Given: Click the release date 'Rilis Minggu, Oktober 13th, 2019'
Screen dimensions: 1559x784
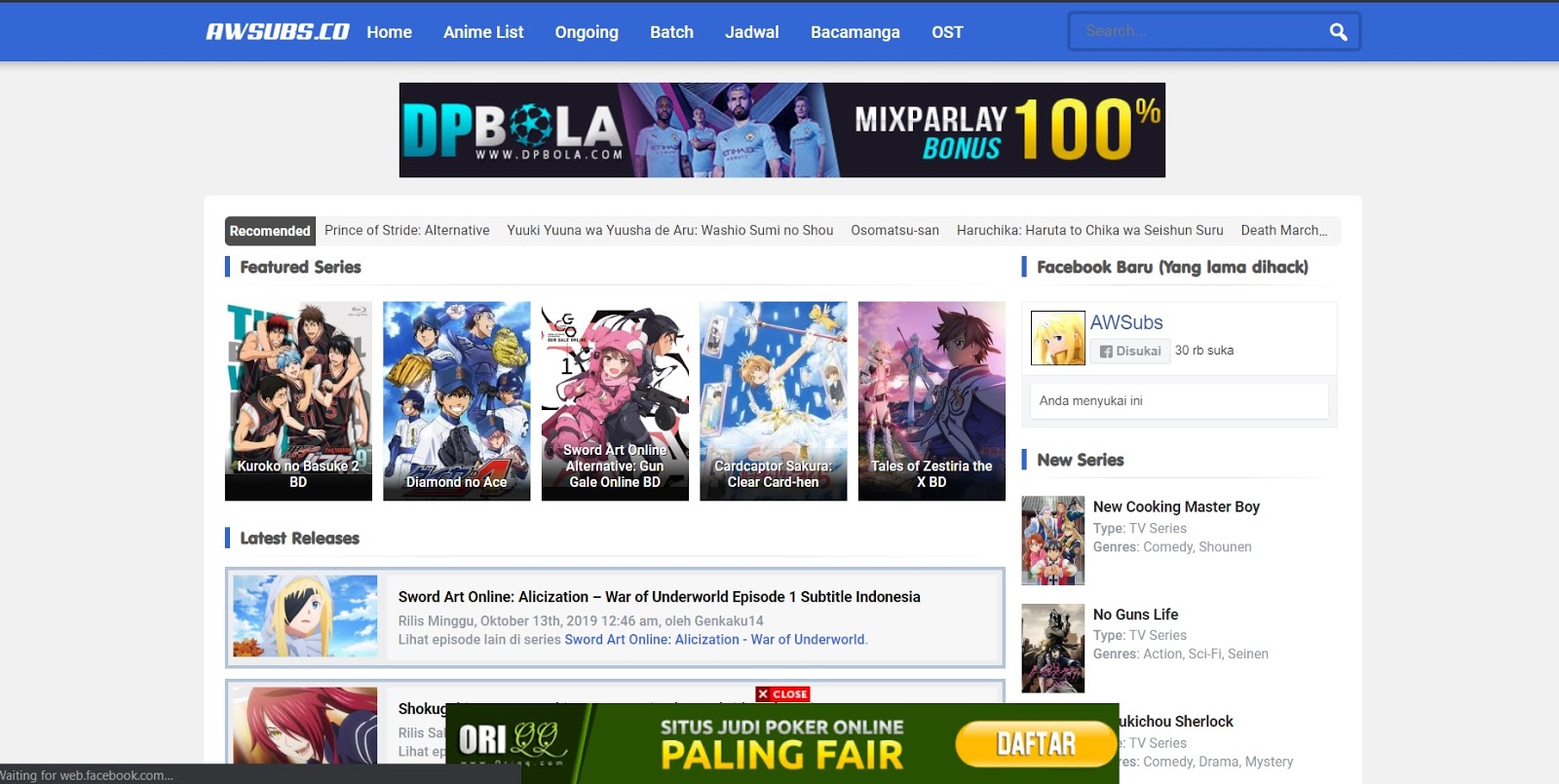Looking at the screenshot, I should (580, 620).
